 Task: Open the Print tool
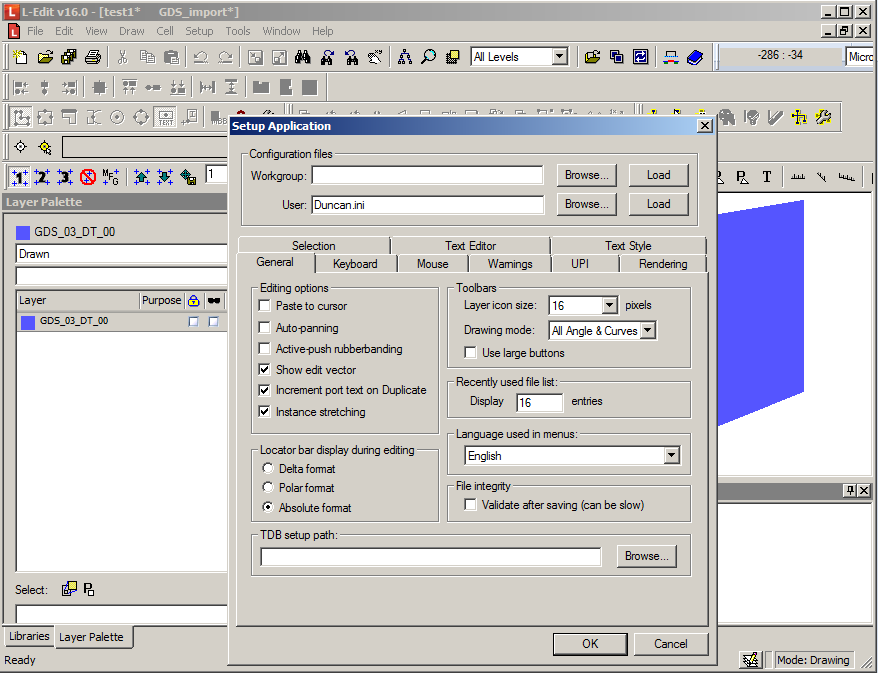click(x=92, y=57)
